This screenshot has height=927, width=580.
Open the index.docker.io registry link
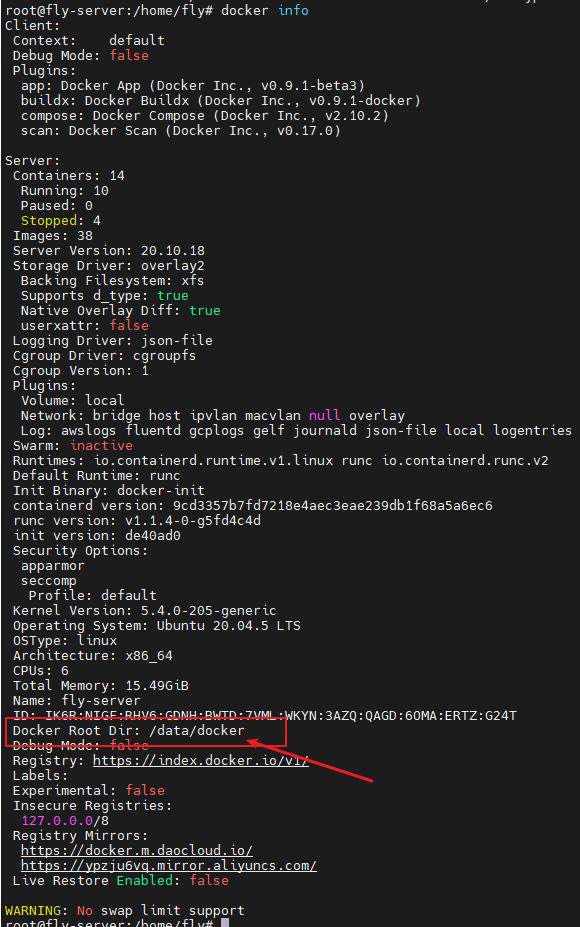[200, 760]
